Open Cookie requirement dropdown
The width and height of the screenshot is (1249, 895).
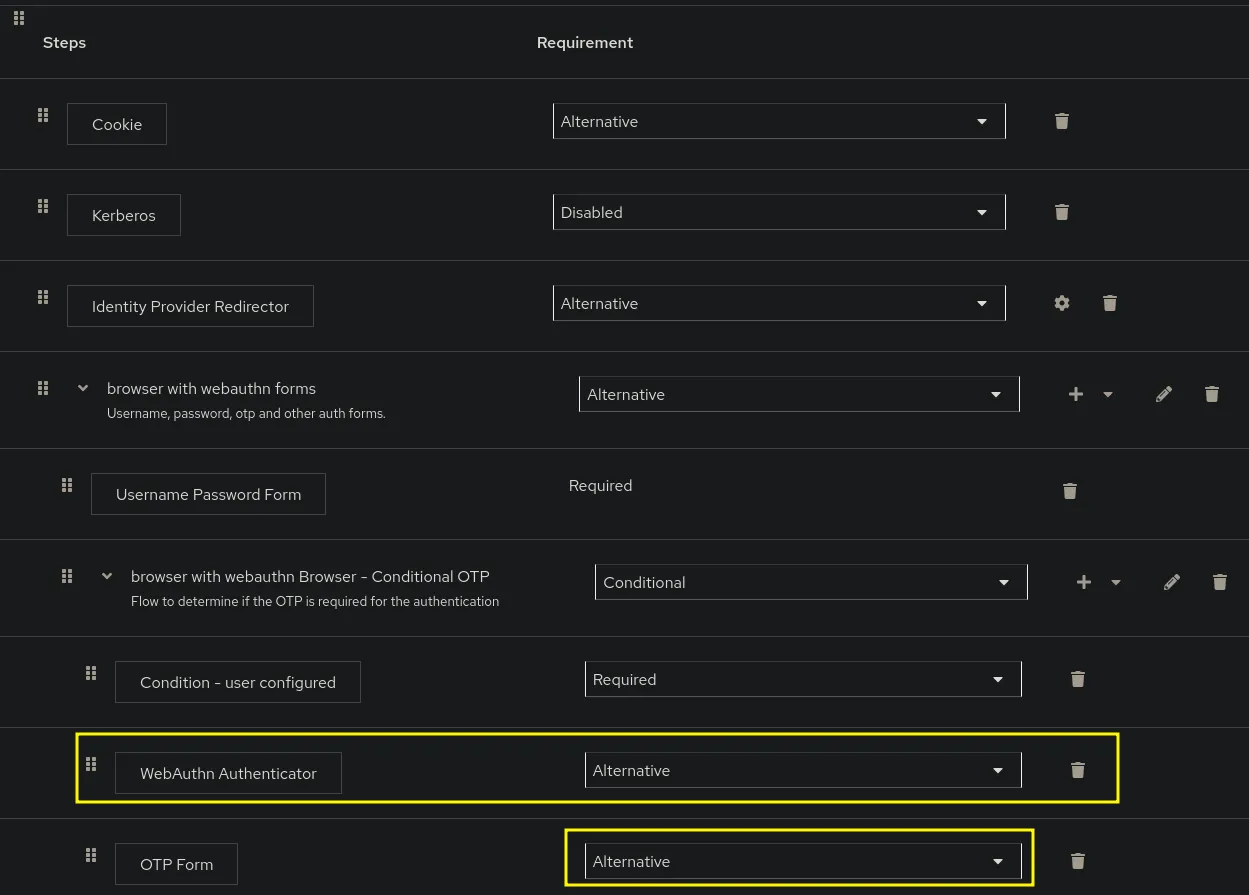pos(779,122)
